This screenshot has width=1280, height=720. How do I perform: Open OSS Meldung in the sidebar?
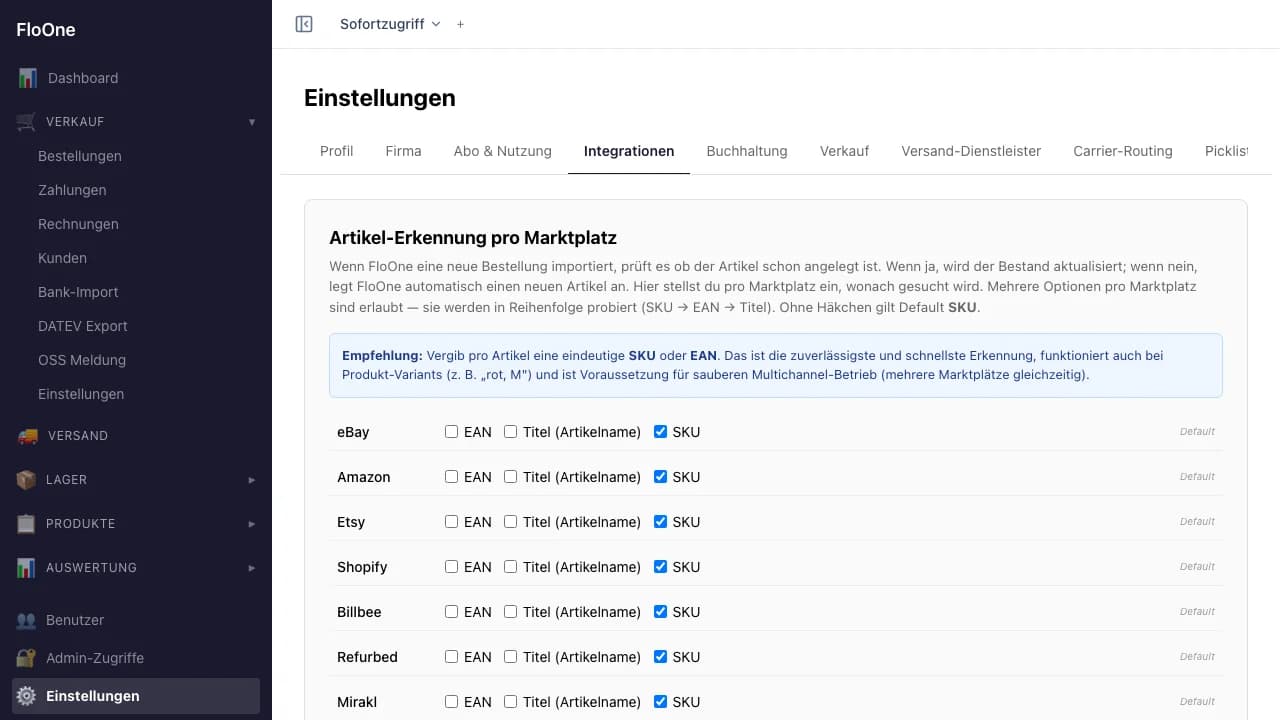tap(82, 360)
